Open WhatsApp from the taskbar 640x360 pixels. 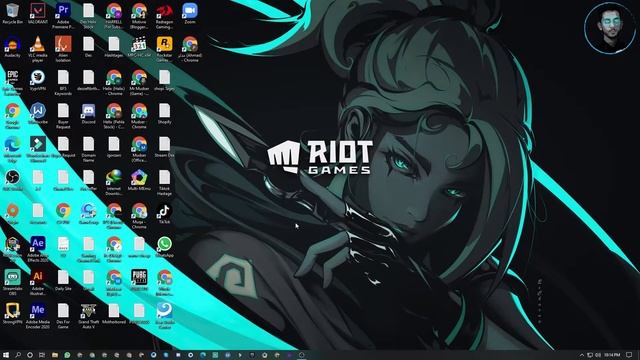[x=67, y=355]
